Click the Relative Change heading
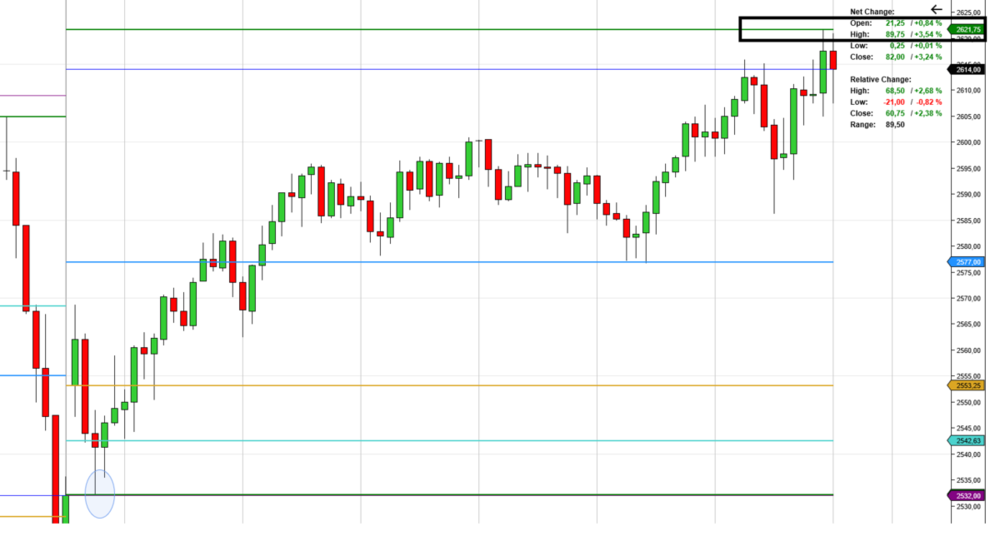The height and width of the screenshot is (541, 1000). pos(880,79)
